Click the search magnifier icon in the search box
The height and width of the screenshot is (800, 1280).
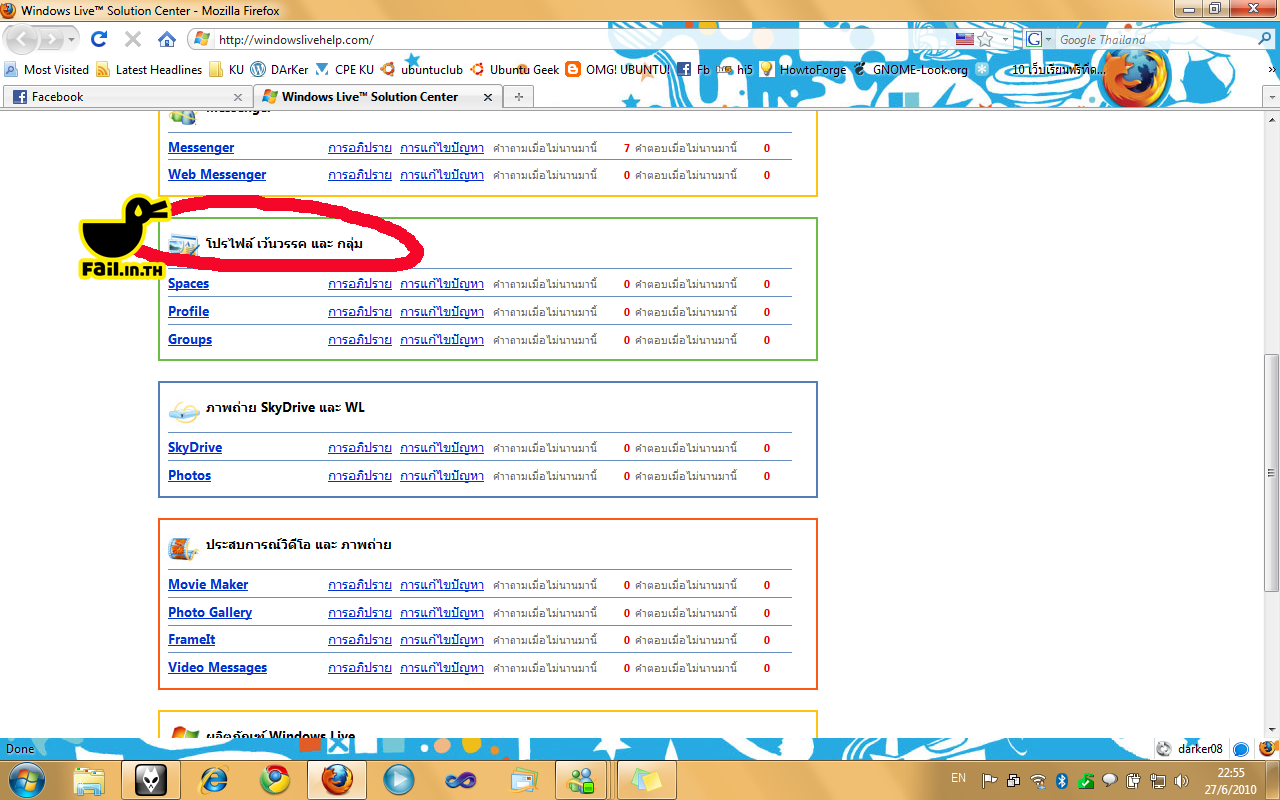click(1264, 39)
